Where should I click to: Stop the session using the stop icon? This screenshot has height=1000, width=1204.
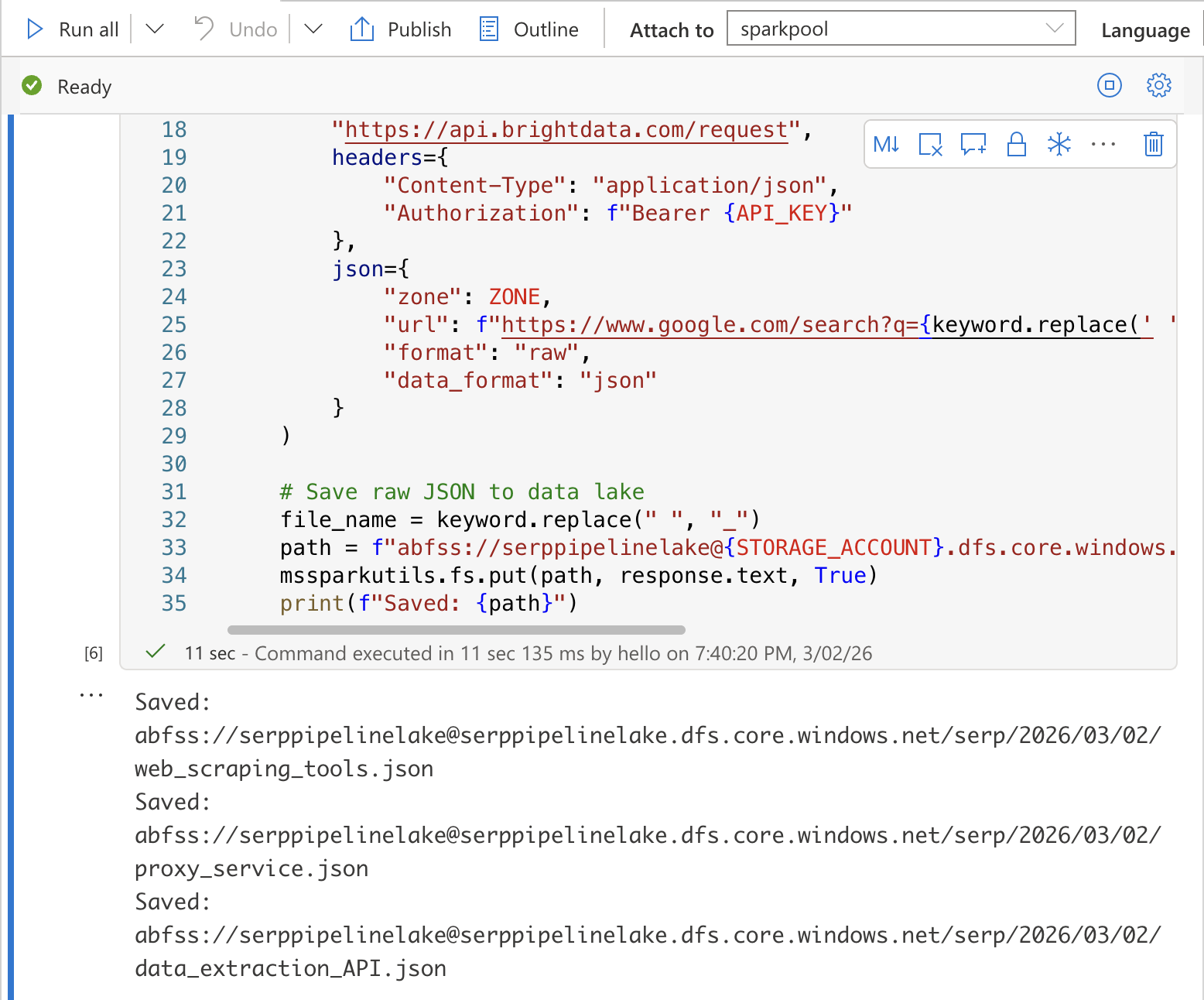point(1109,85)
